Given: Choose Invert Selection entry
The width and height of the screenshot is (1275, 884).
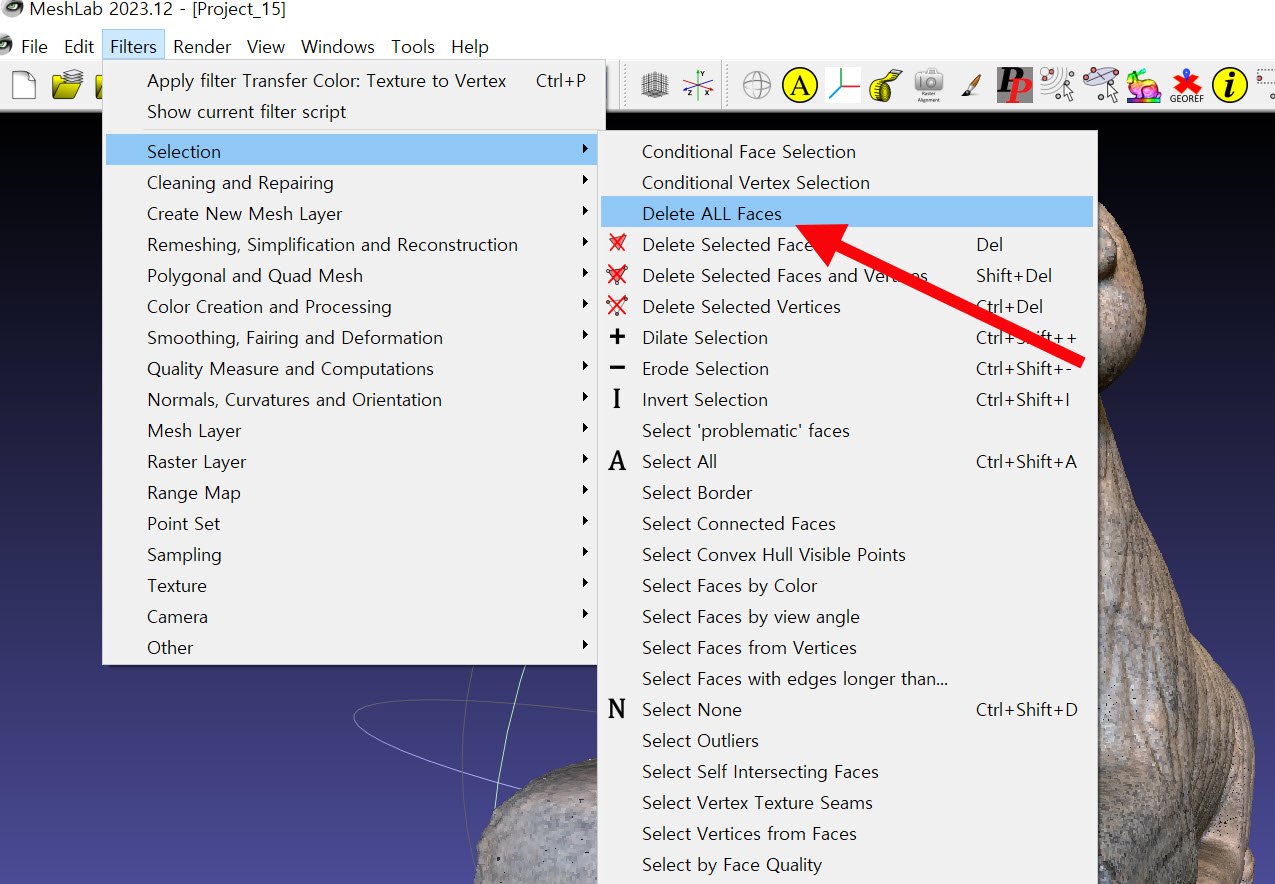Looking at the screenshot, I should [x=846, y=399].
